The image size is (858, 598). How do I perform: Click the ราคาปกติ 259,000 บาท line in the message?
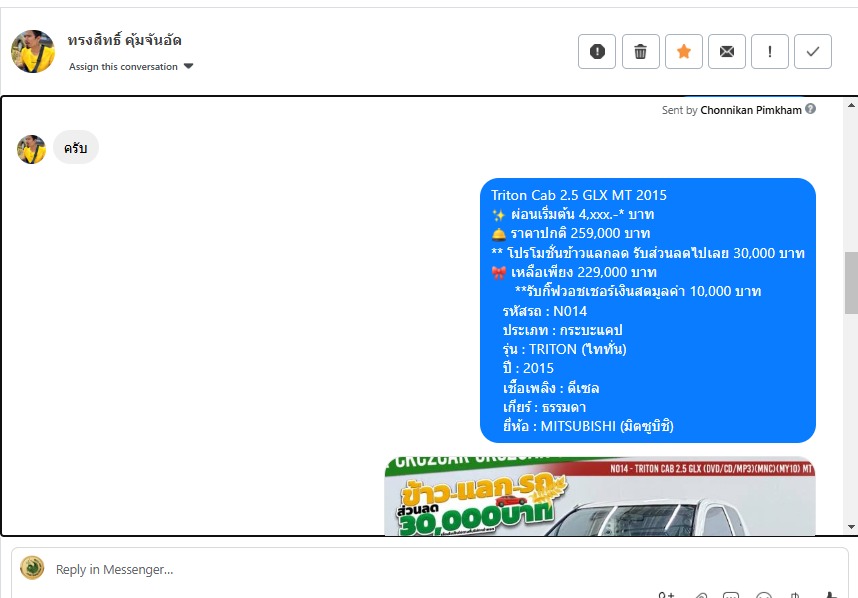click(571, 234)
